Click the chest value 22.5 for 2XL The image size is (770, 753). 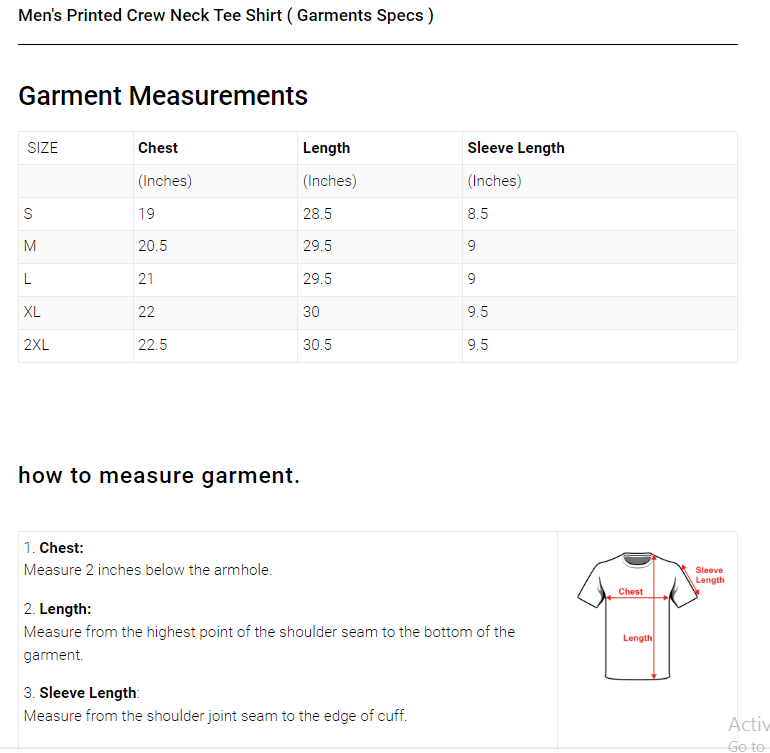152,345
